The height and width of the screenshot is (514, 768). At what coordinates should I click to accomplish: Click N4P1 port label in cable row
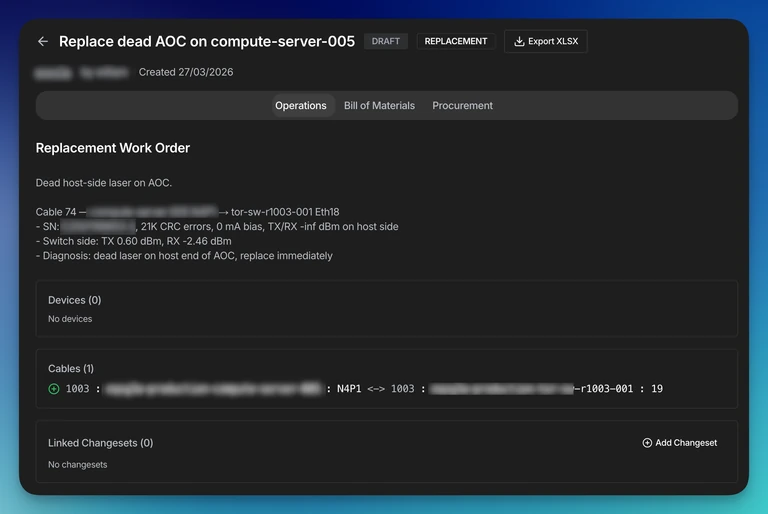pos(349,389)
